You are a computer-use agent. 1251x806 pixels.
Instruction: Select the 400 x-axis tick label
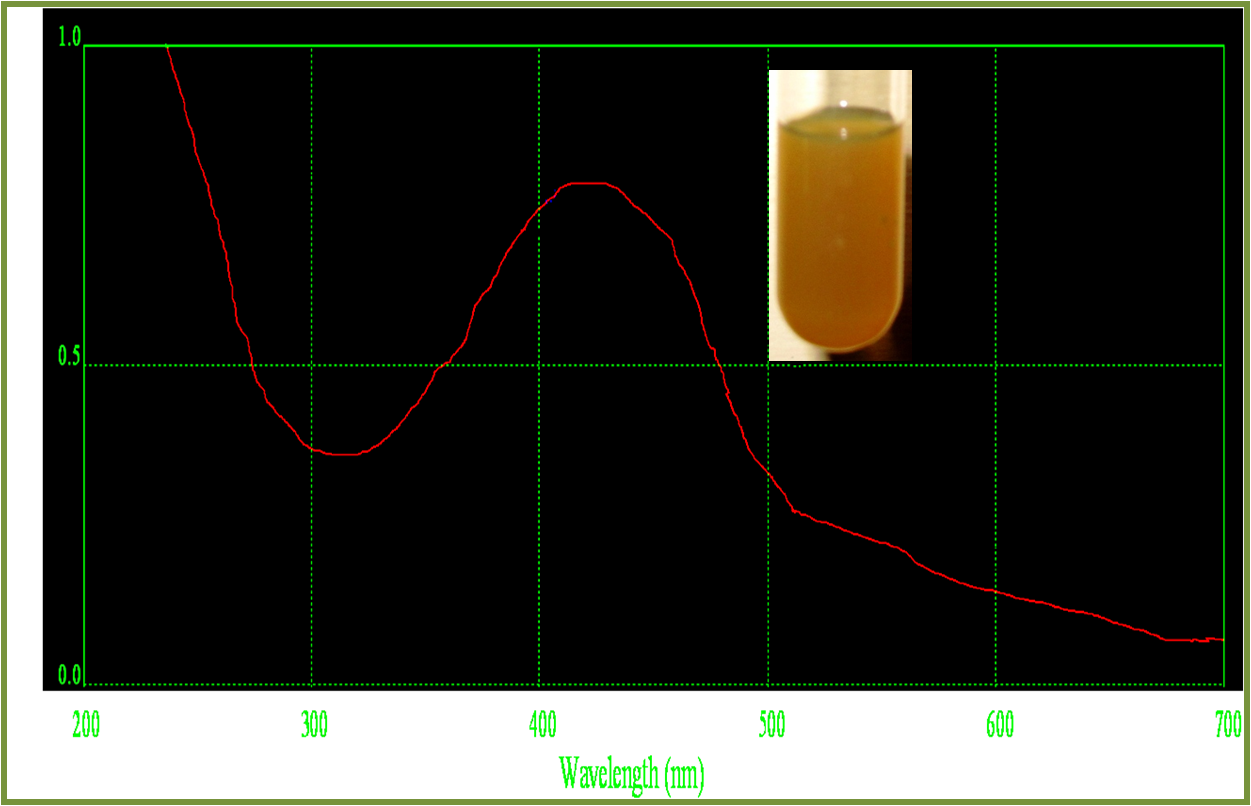542,725
